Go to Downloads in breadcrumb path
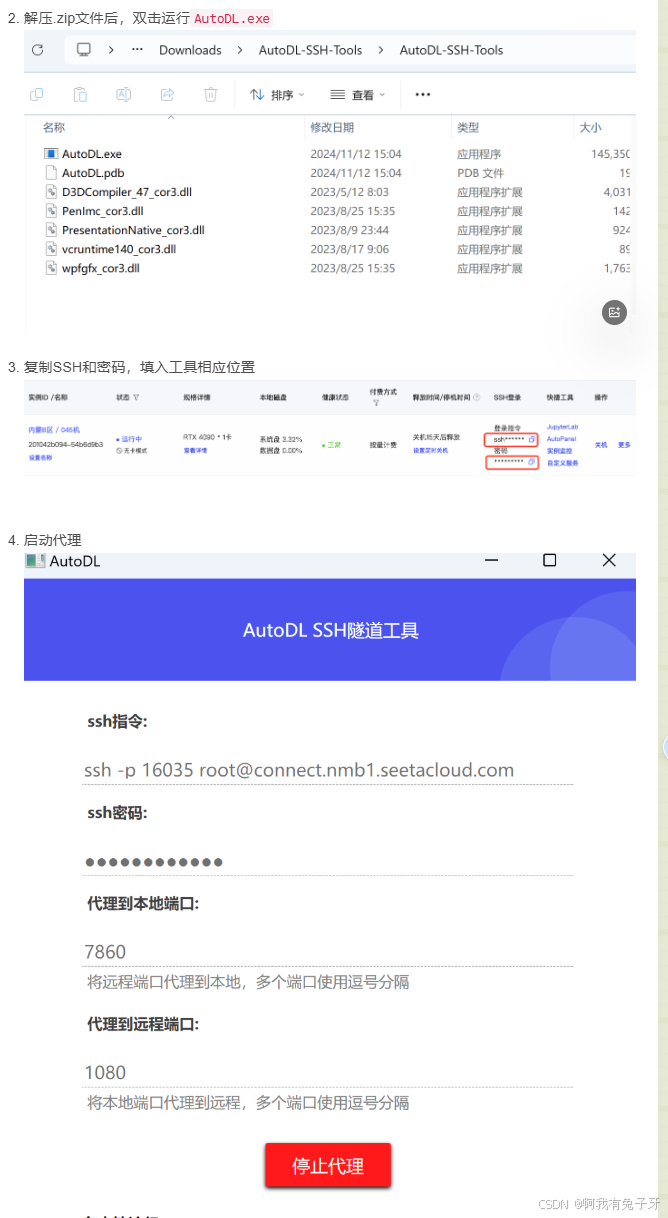 coord(190,50)
